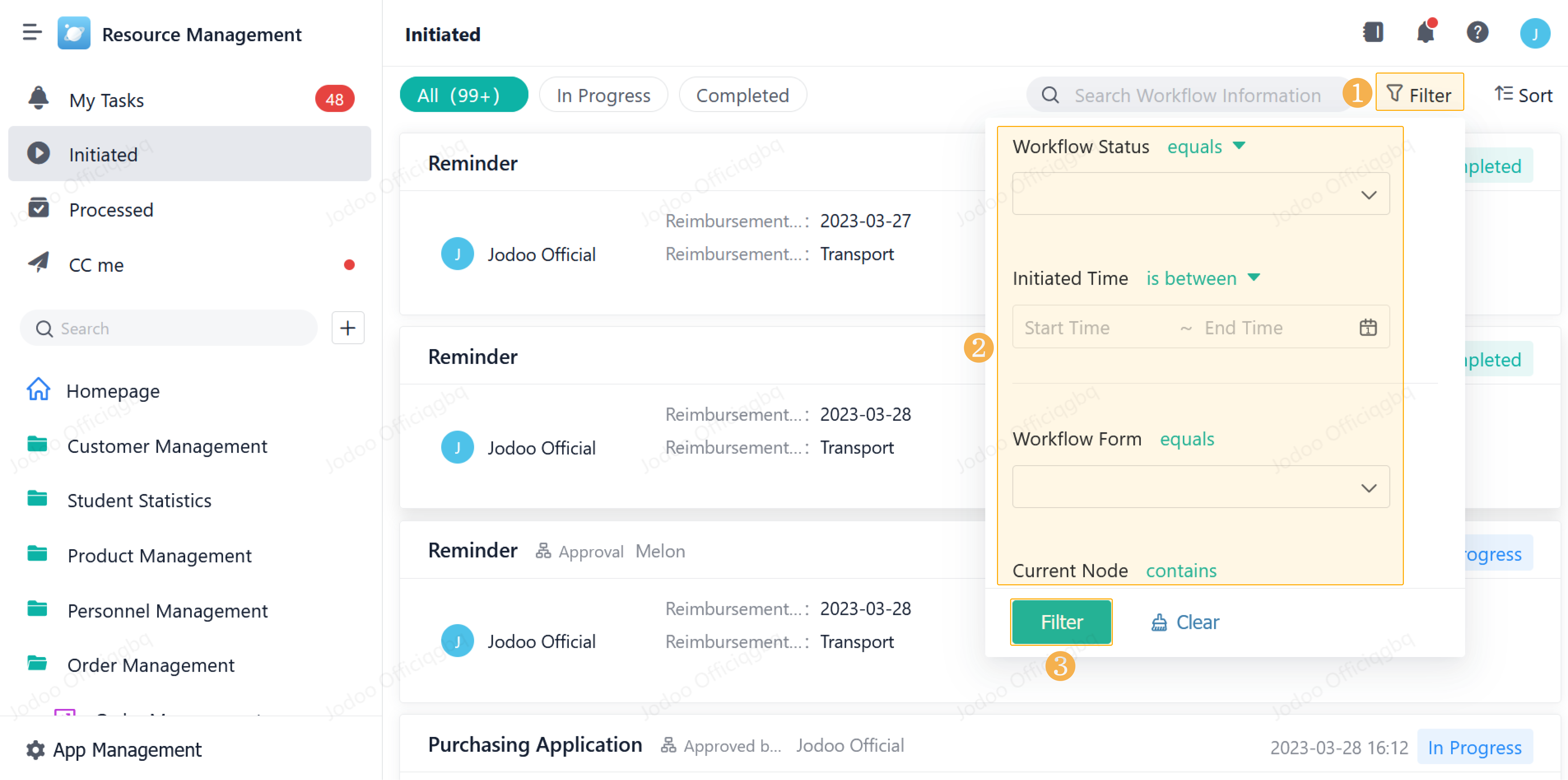Open the Purchasing Application card title
Viewport: 1568px width, 780px height.
click(x=535, y=745)
